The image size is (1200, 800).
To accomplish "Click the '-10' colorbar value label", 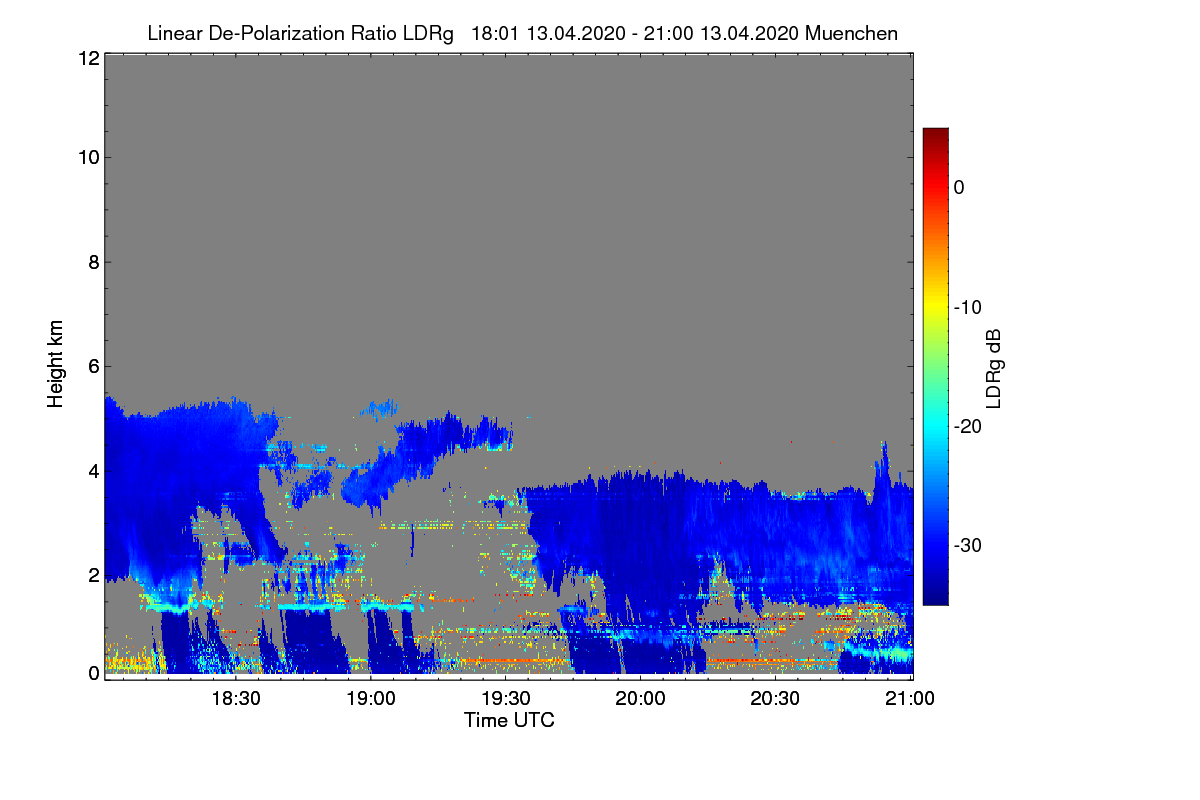I will [967, 307].
